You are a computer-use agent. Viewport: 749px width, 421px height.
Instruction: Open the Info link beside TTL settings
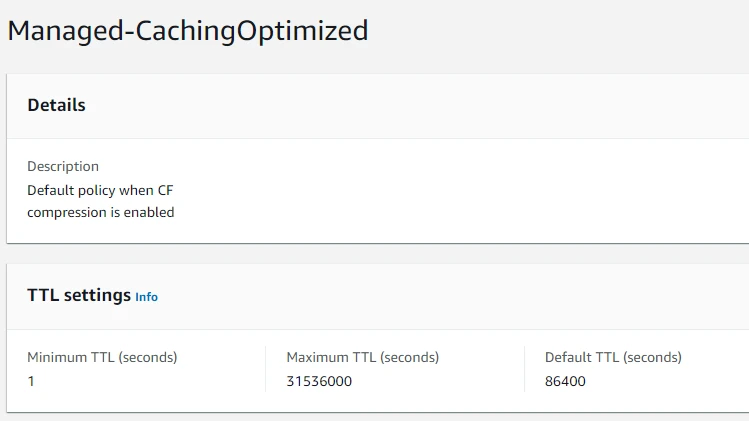146,297
